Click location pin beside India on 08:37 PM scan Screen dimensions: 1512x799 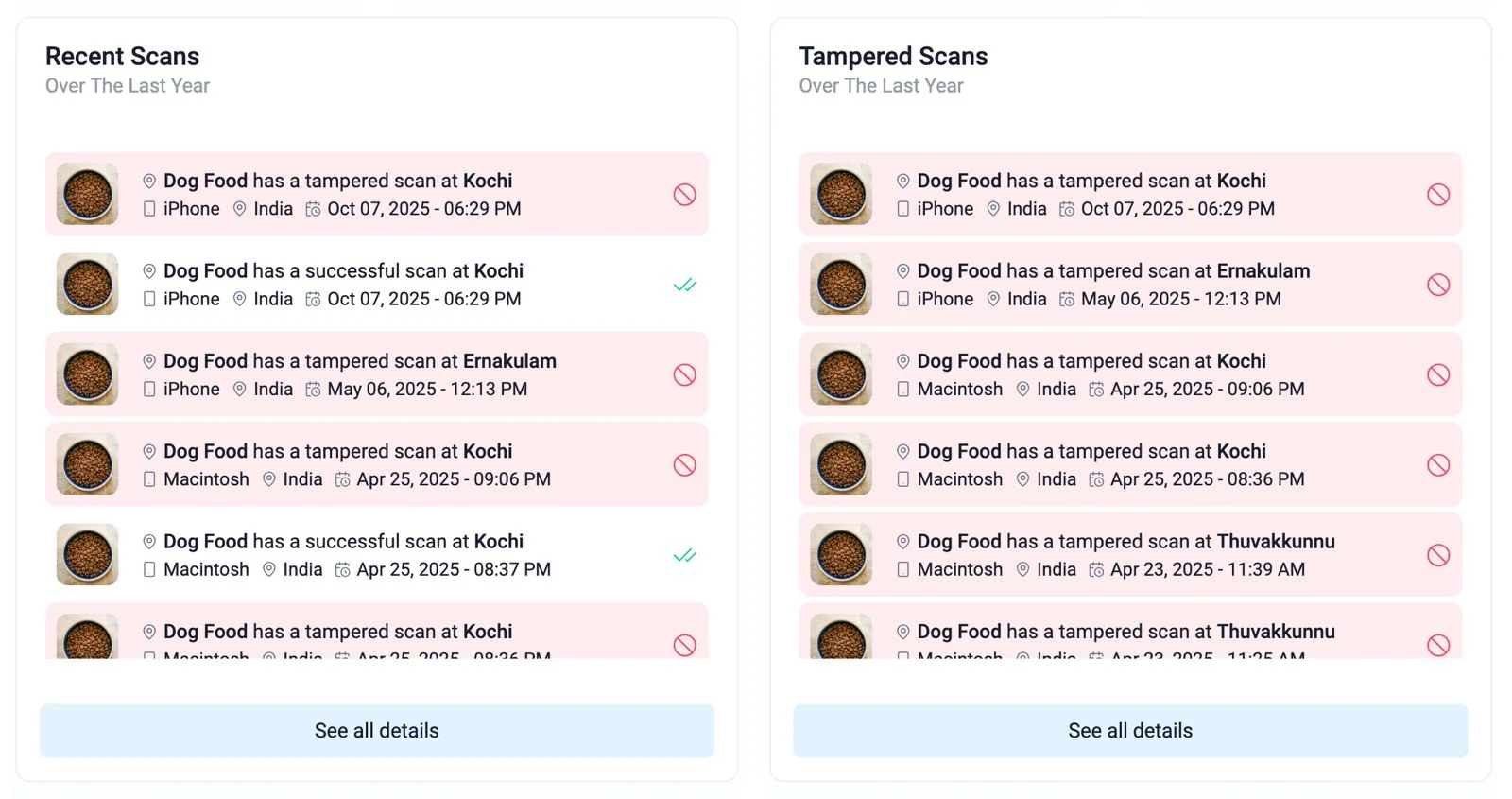pyautogui.click(x=269, y=570)
